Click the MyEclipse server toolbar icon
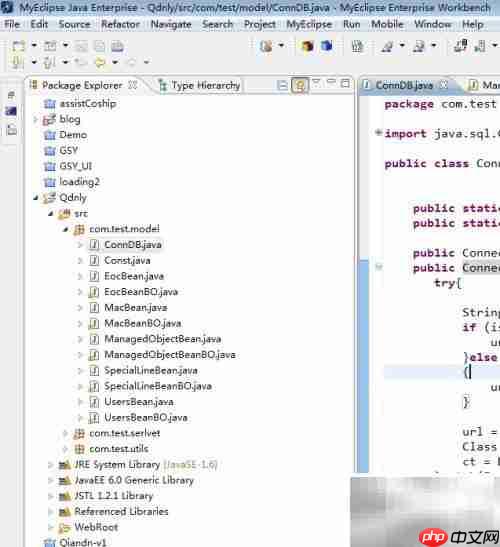Viewport: 500px width, 547px height. 266,46
